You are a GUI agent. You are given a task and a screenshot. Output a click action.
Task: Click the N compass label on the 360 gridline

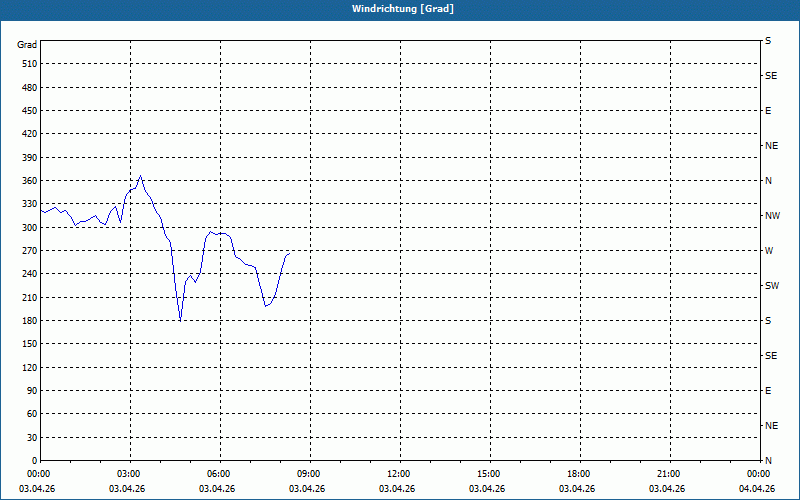769,181
